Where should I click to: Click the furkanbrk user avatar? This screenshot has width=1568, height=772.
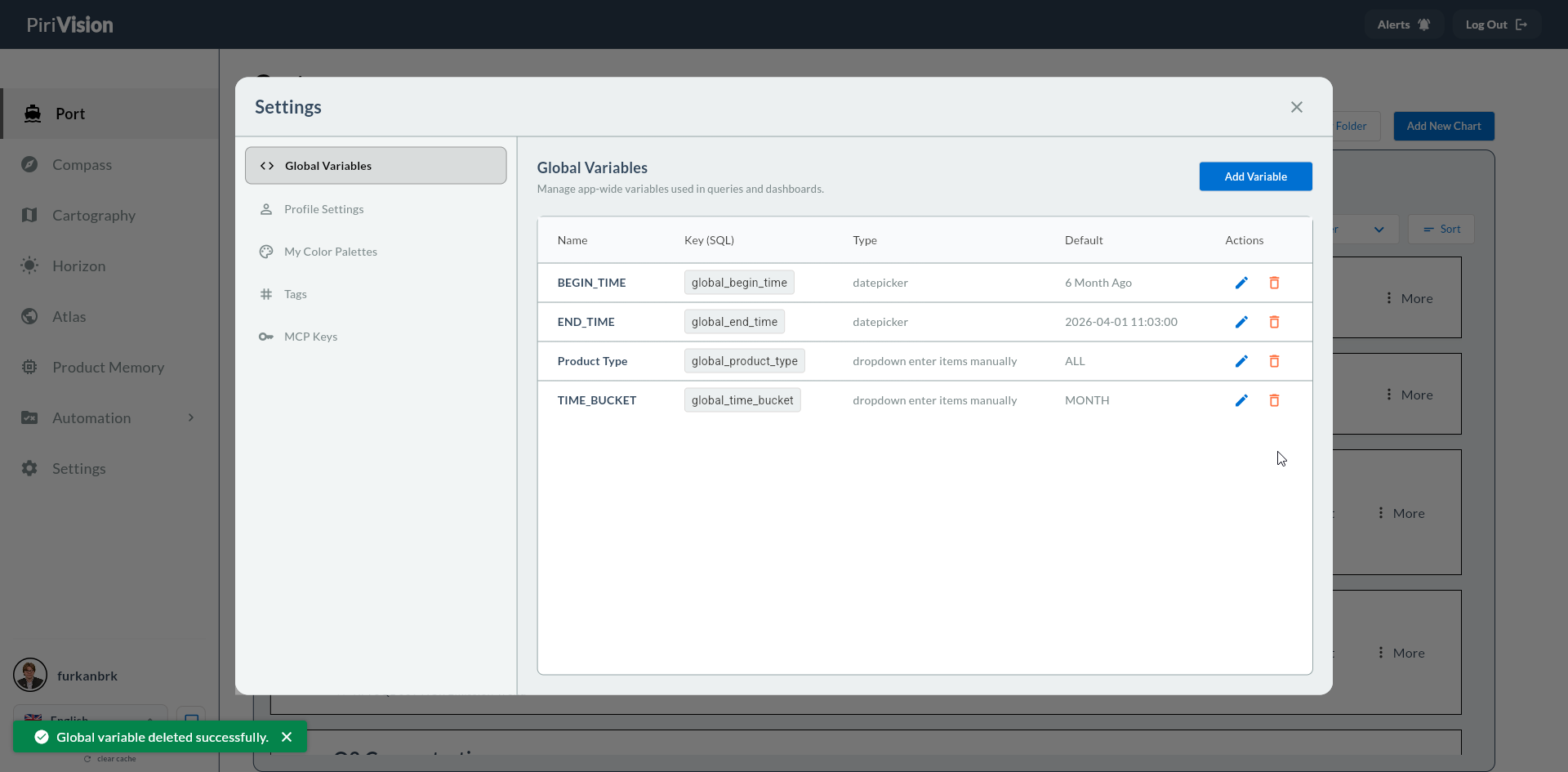pos(30,676)
